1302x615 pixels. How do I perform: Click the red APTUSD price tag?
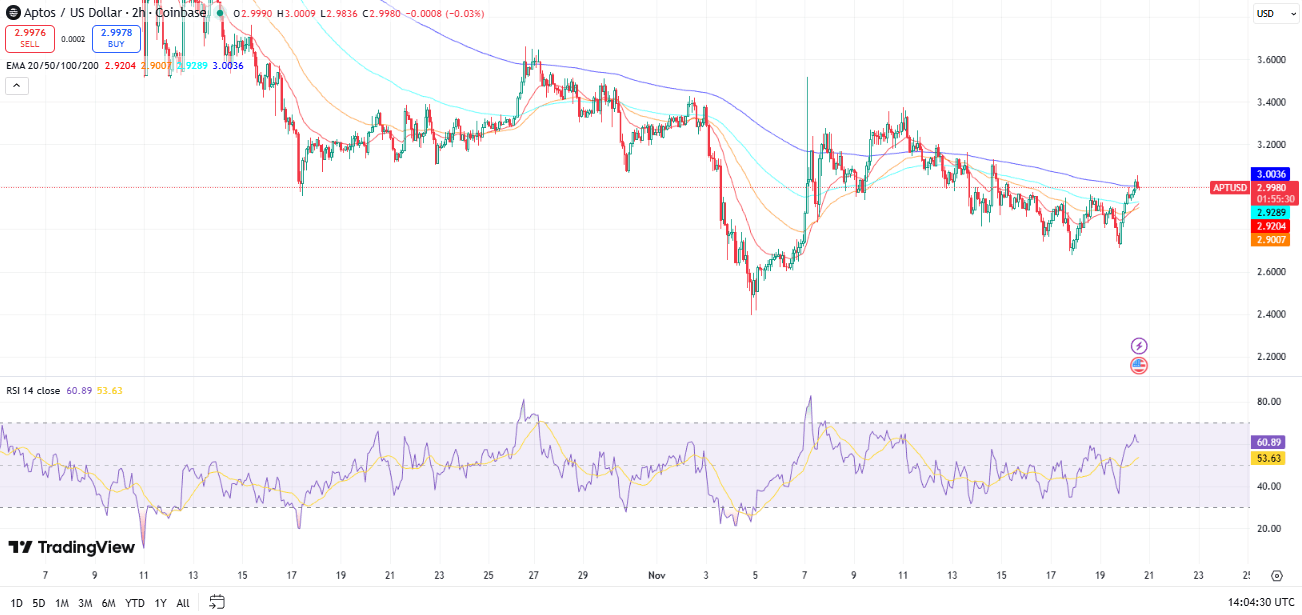click(x=1229, y=187)
